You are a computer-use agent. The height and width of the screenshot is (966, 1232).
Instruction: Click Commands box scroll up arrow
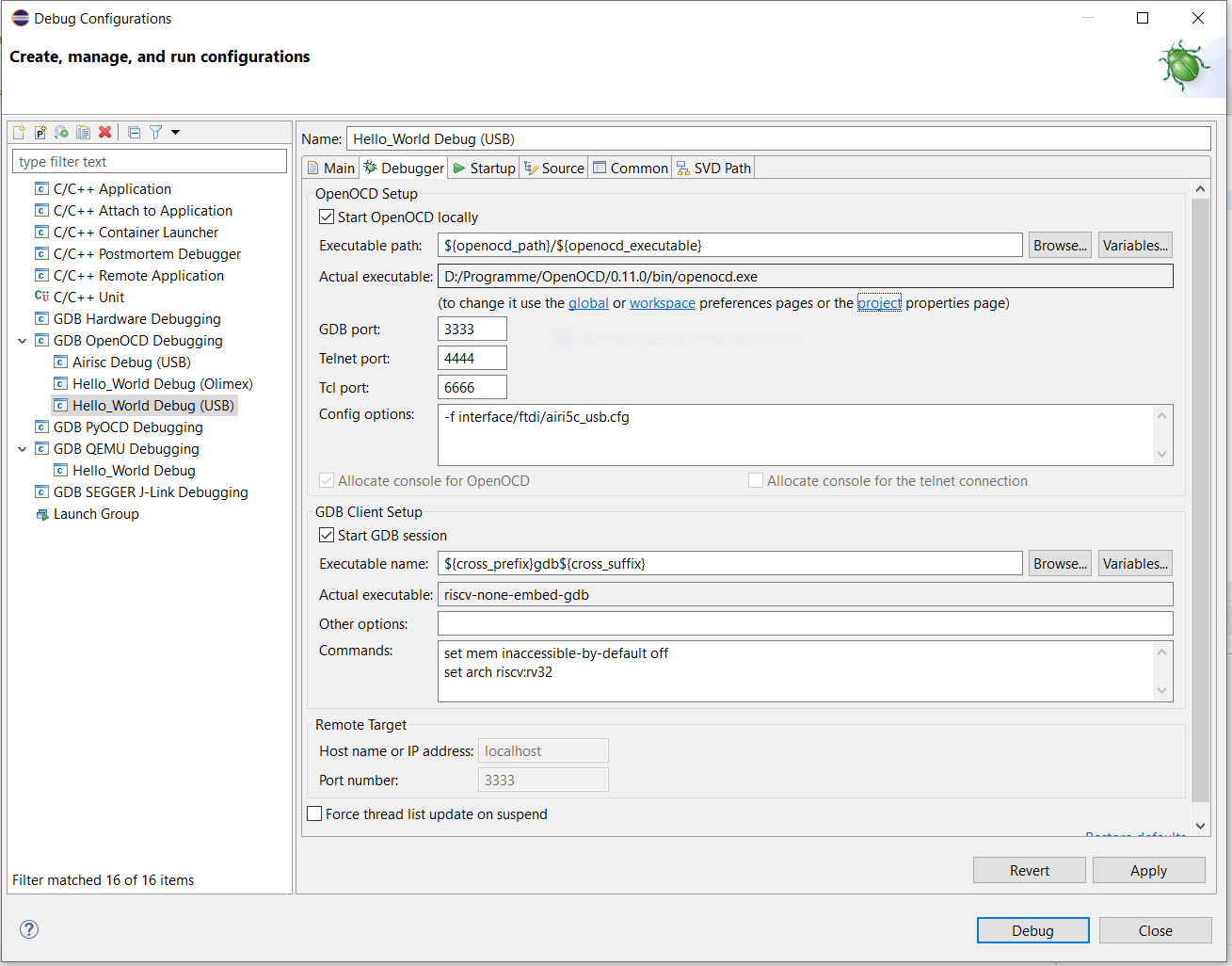[x=1161, y=652]
